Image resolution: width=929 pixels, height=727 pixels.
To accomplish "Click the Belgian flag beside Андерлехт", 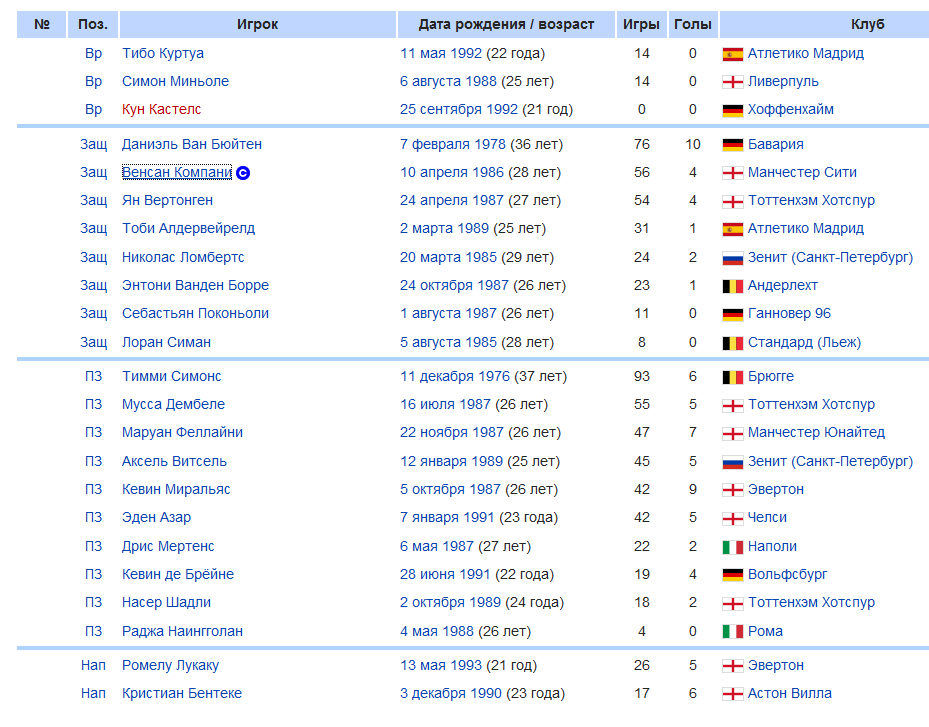I will [x=733, y=286].
